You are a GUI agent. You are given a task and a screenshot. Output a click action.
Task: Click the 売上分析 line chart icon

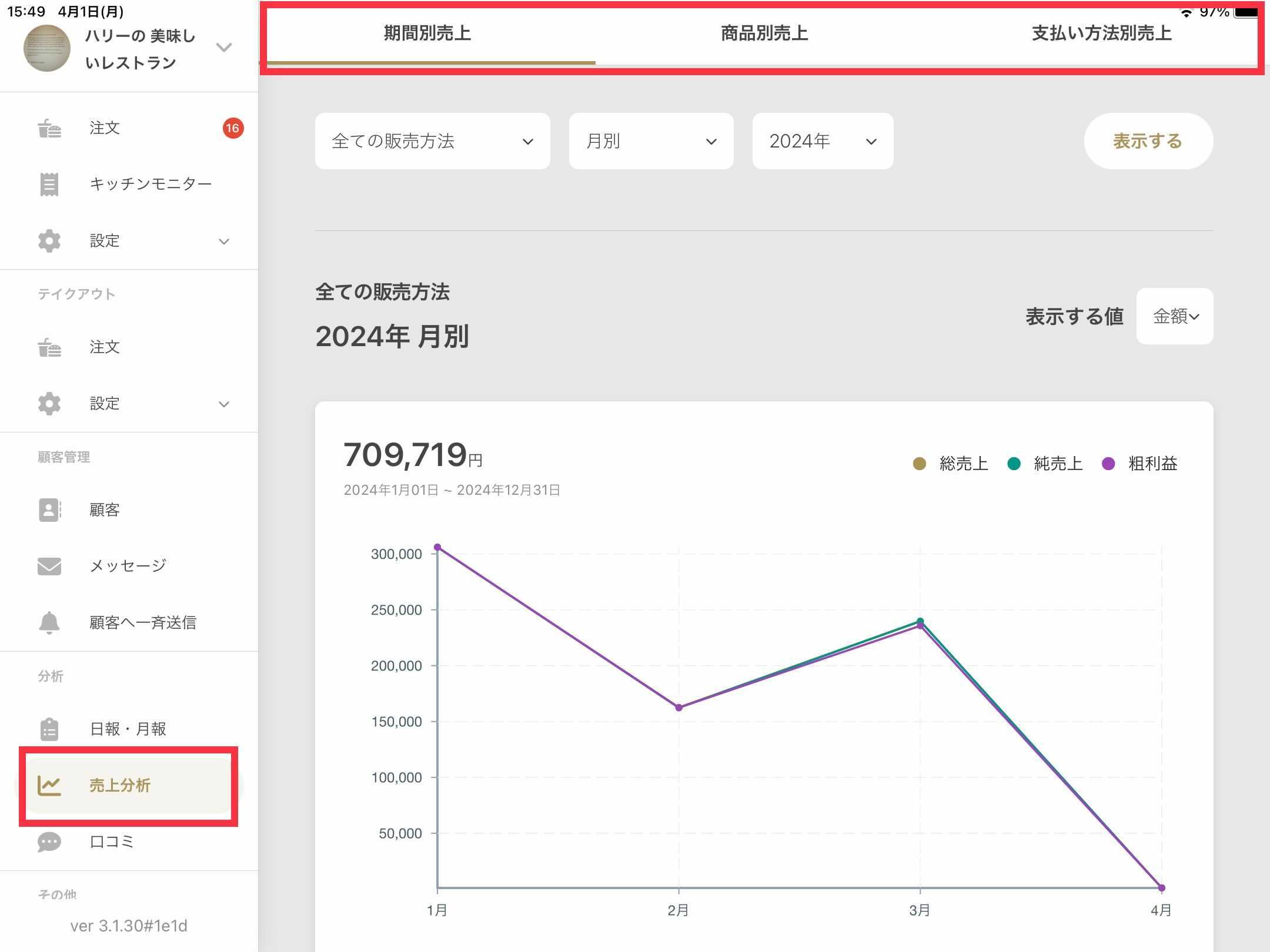[49, 786]
